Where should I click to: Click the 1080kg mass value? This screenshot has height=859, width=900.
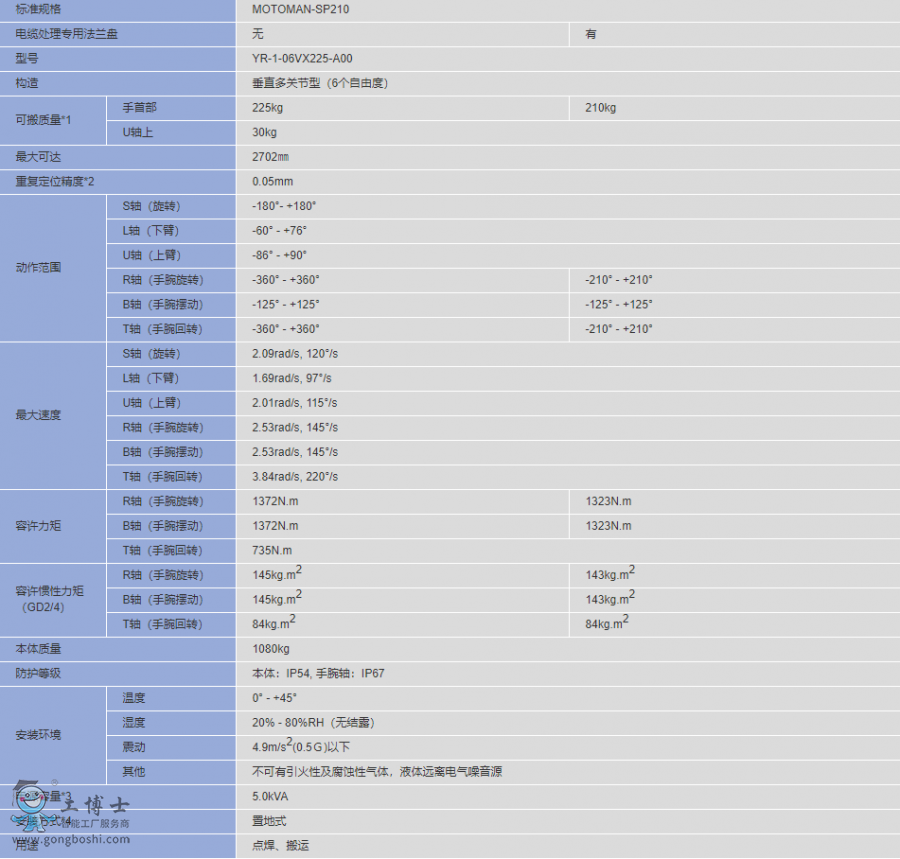271,649
